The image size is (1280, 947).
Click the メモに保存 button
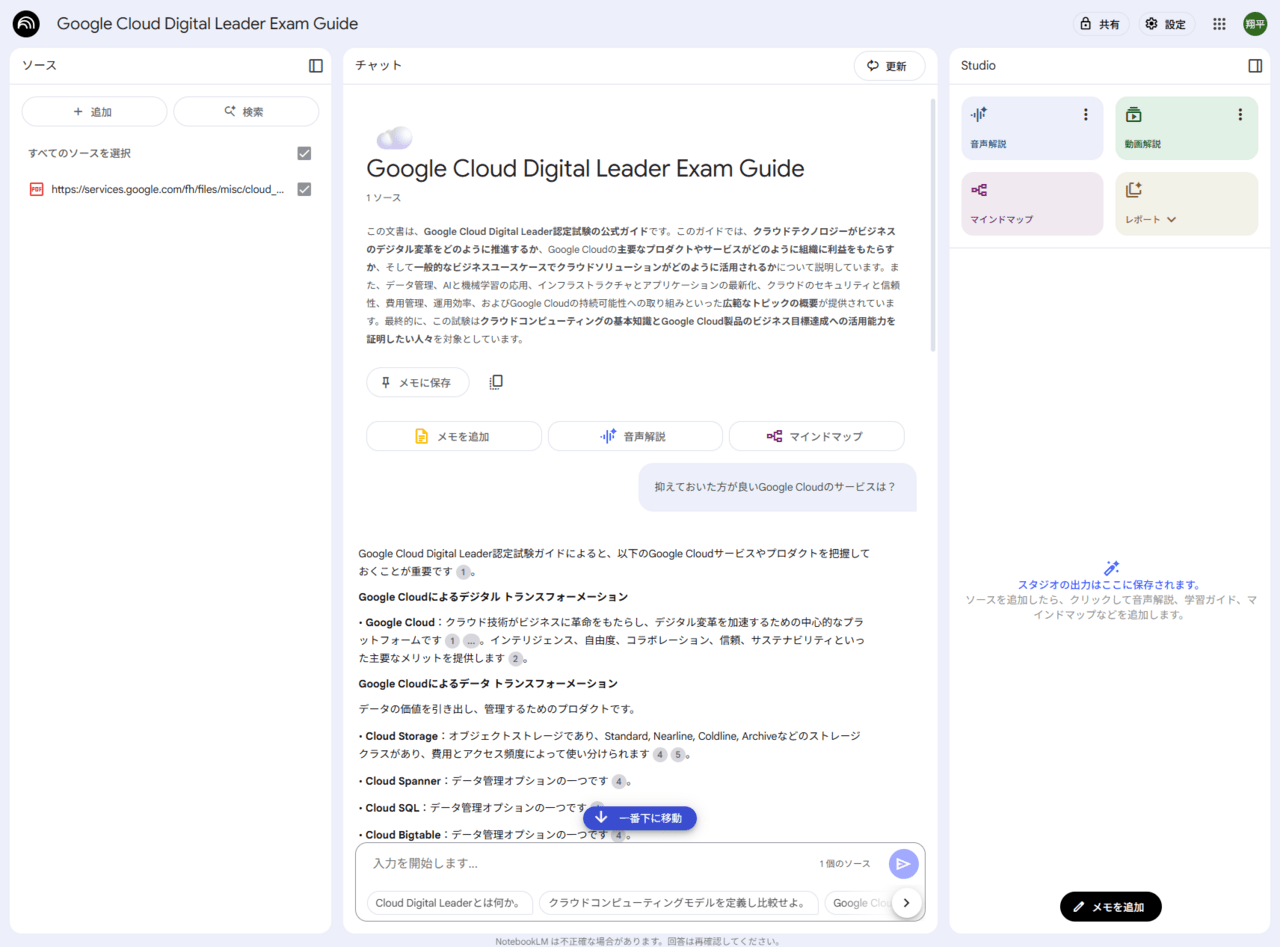[417, 383]
